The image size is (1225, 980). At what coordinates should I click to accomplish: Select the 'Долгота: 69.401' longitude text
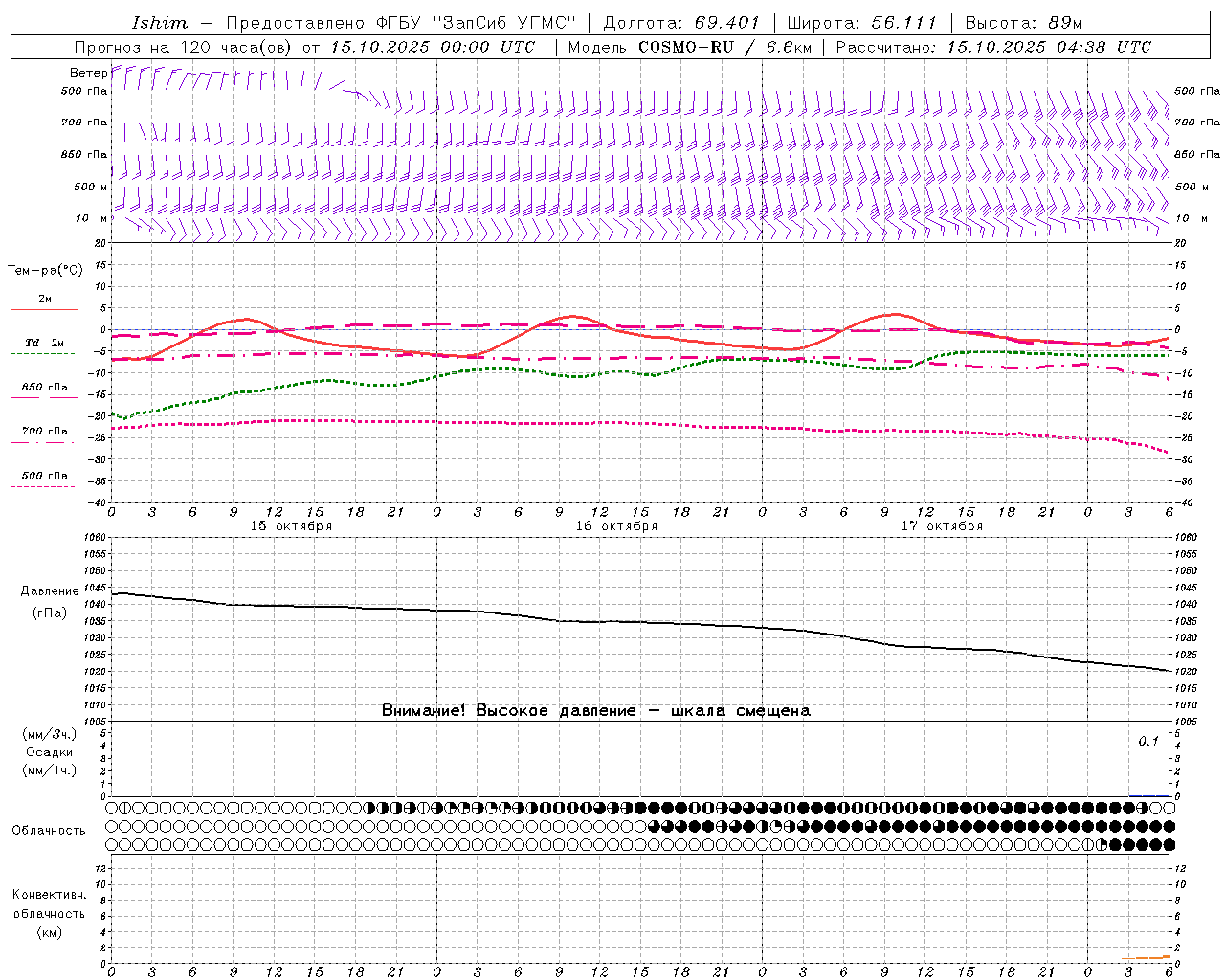click(681, 23)
